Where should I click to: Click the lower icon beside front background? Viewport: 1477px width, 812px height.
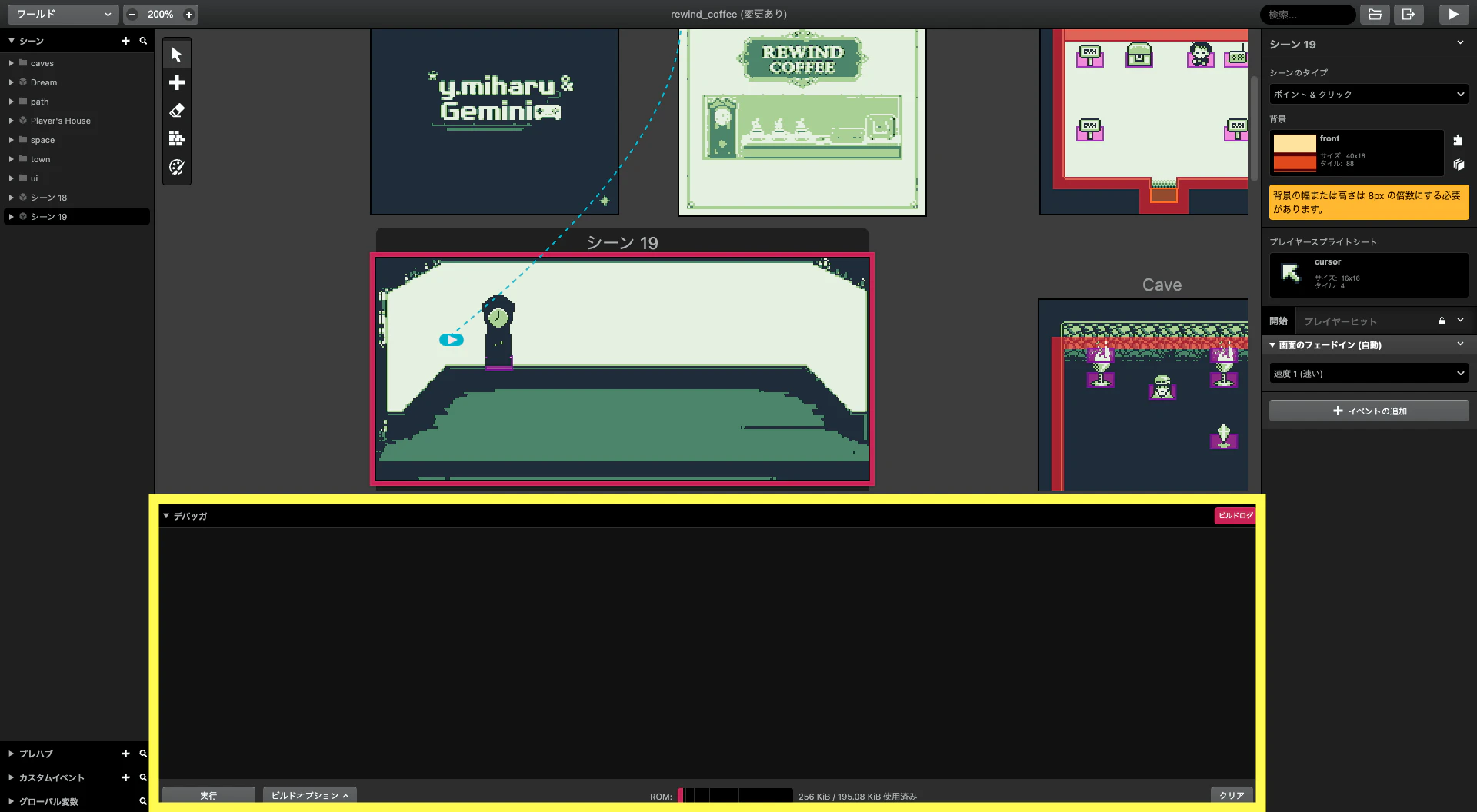[x=1458, y=165]
